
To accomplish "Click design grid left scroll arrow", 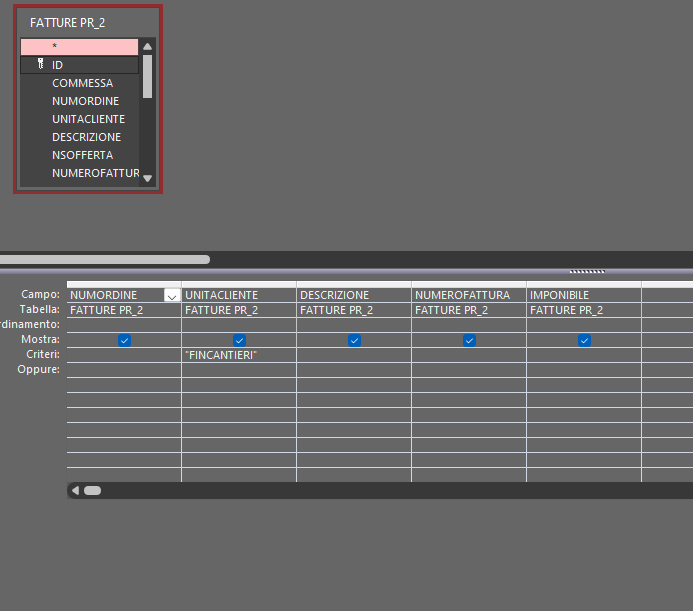I will pyautogui.click(x=75, y=490).
